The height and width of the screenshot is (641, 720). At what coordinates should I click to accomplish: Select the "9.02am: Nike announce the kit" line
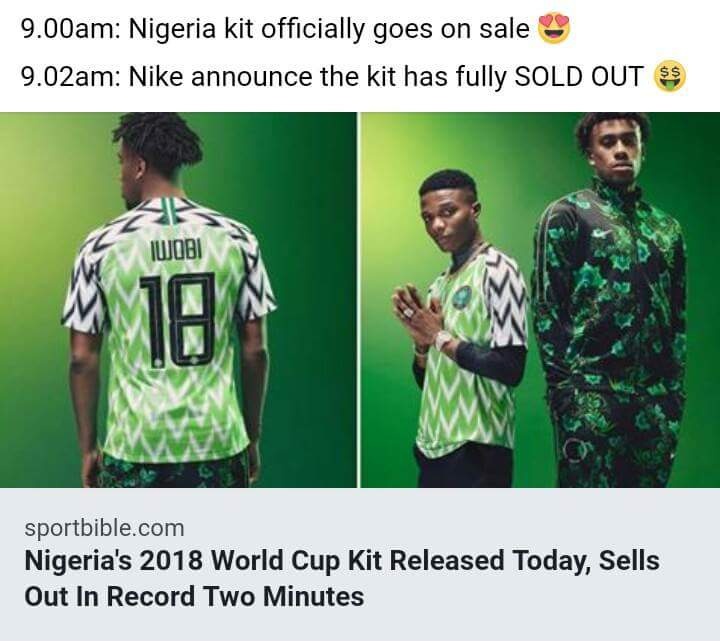point(330,77)
